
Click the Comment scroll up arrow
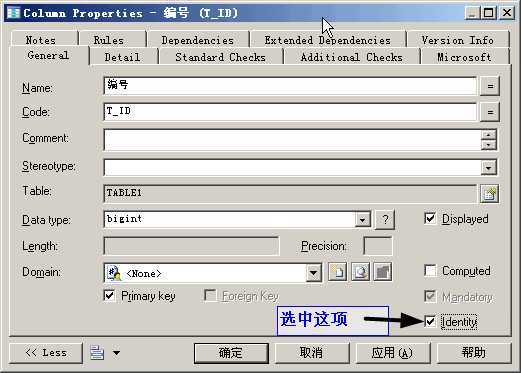[489, 135]
